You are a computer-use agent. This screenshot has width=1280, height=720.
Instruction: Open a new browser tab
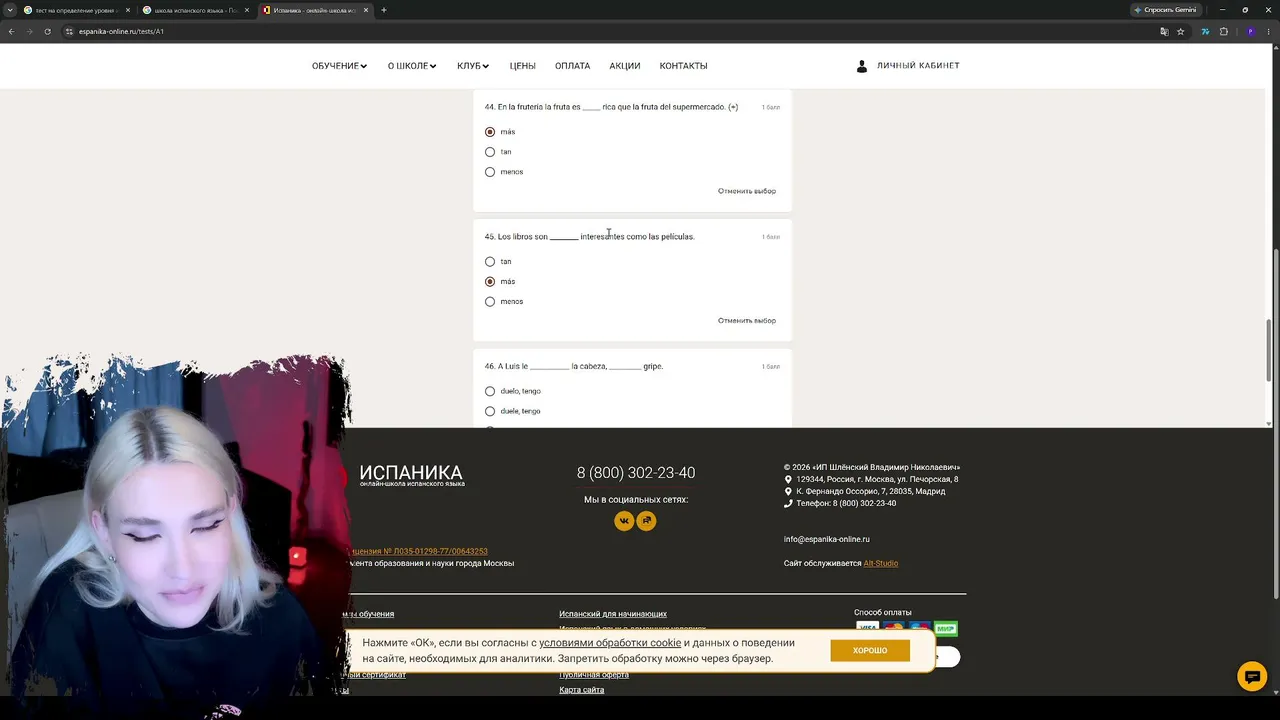point(384,10)
